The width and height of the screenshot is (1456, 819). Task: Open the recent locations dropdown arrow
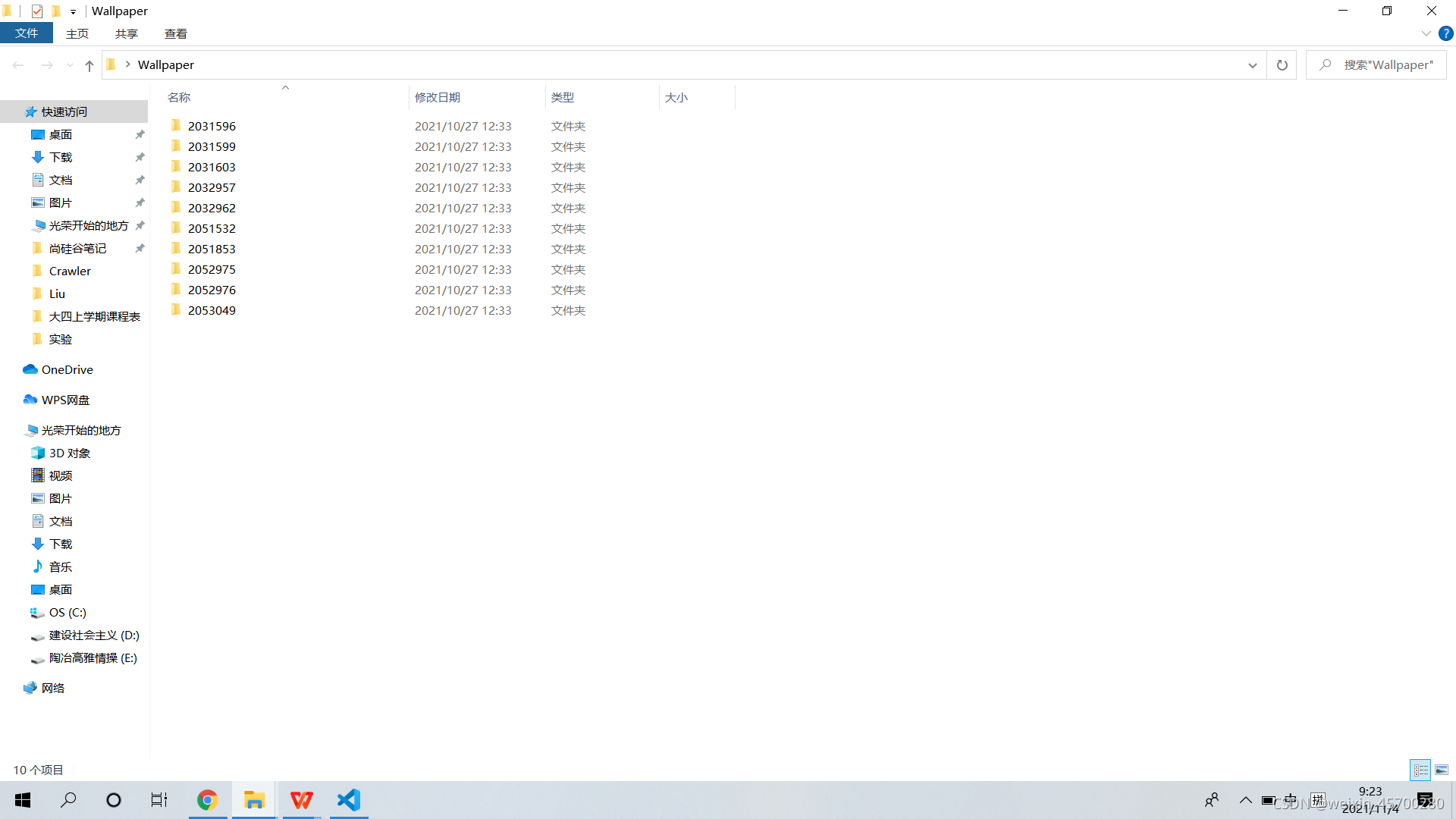(x=70, y=65)
